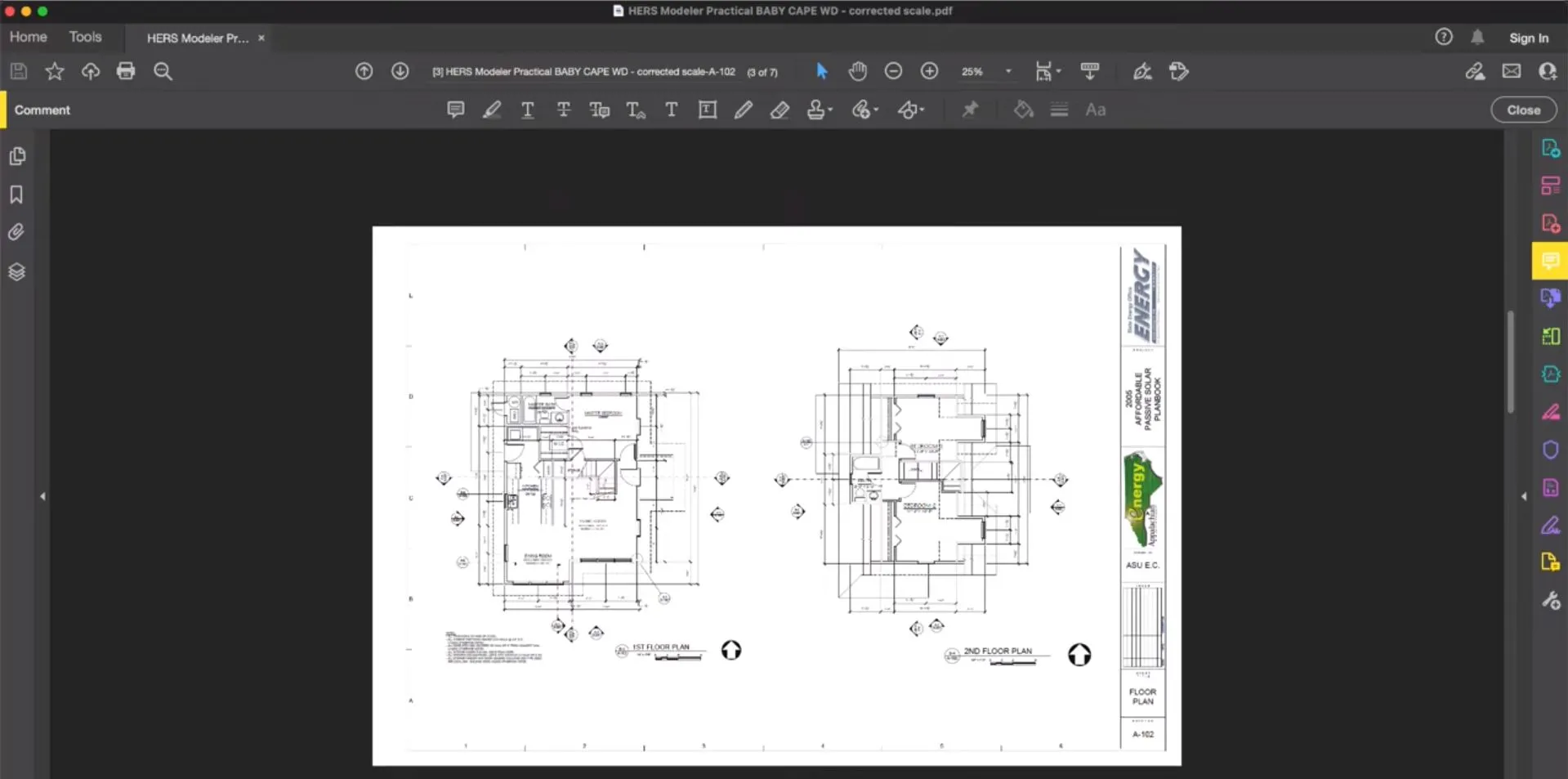This screenshot has height=779, width=1568.
Task: Switch to the Tools tab
Action: pos(85,37)
